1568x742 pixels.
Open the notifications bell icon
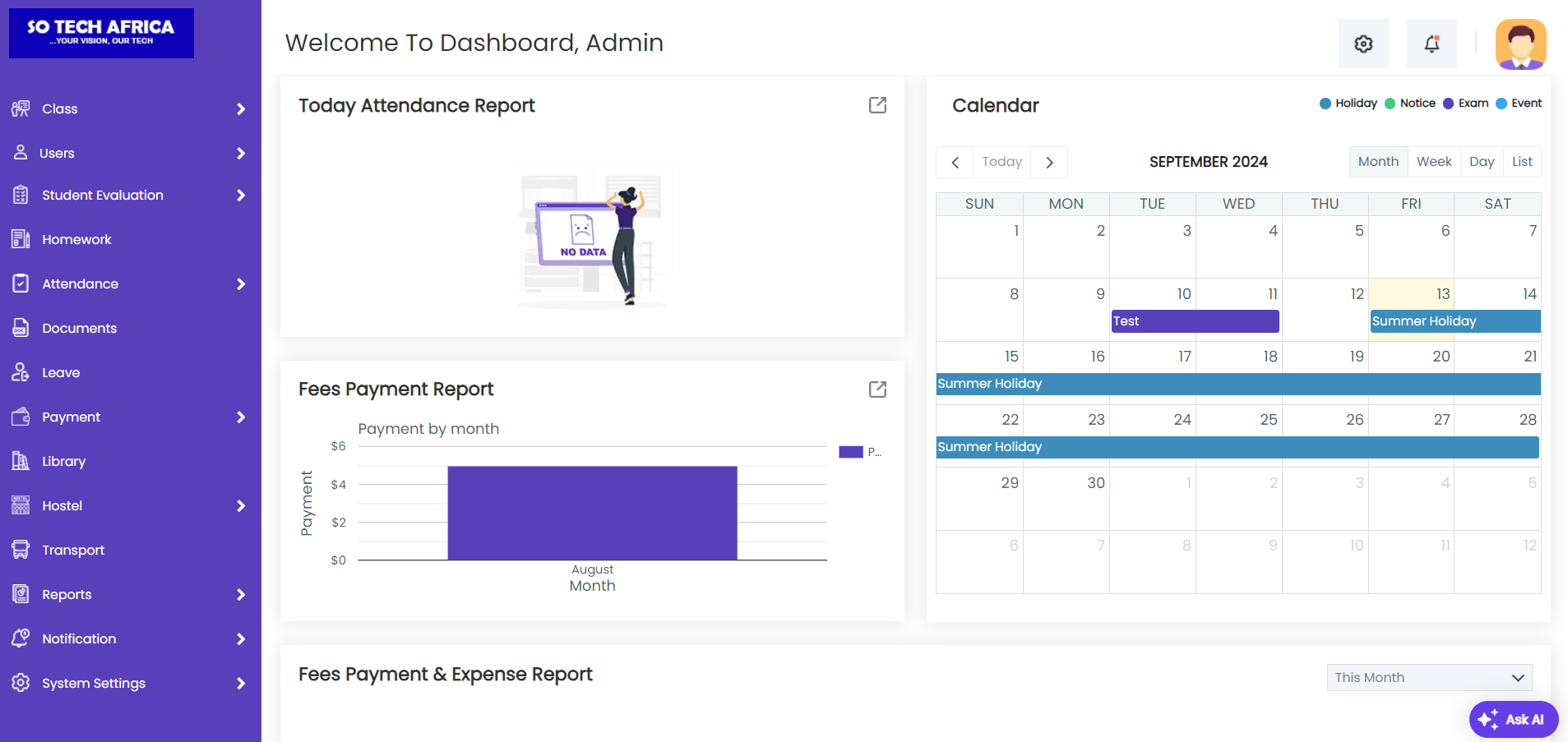pos(1432,44)
